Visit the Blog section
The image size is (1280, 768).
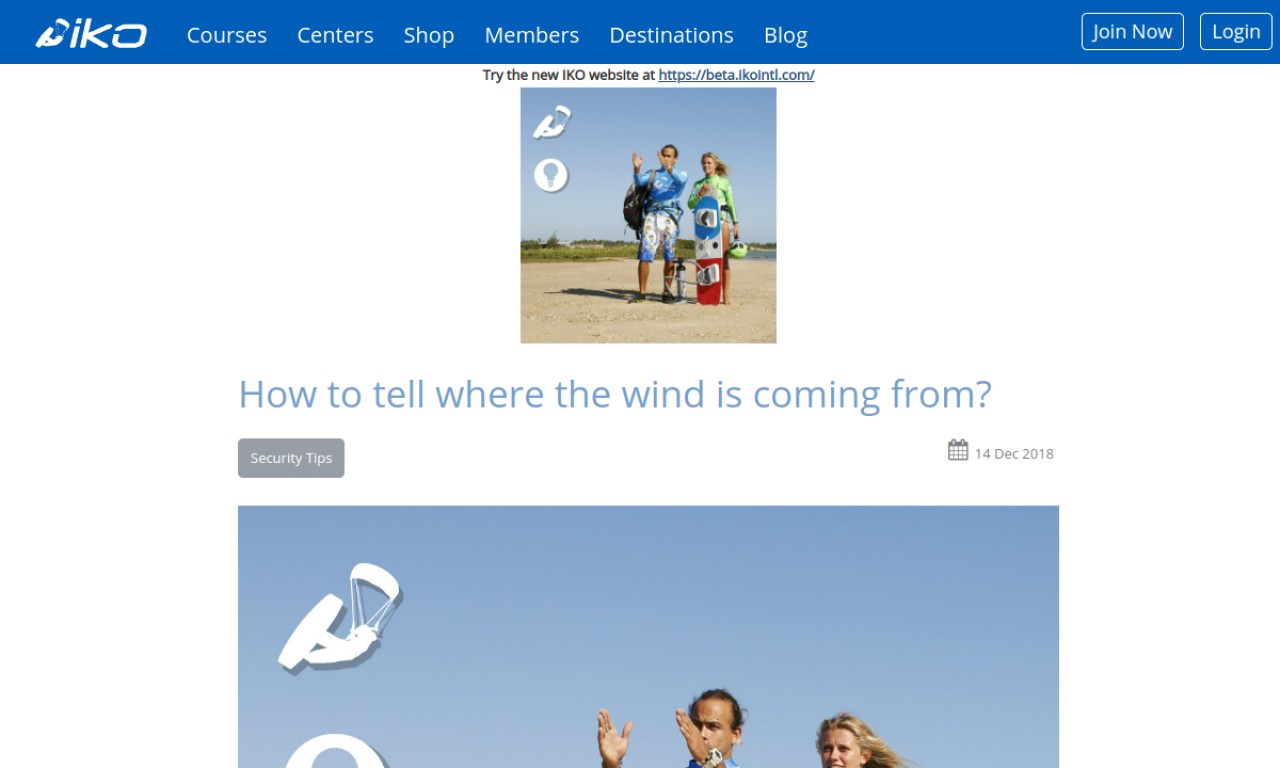pos(786,35)
